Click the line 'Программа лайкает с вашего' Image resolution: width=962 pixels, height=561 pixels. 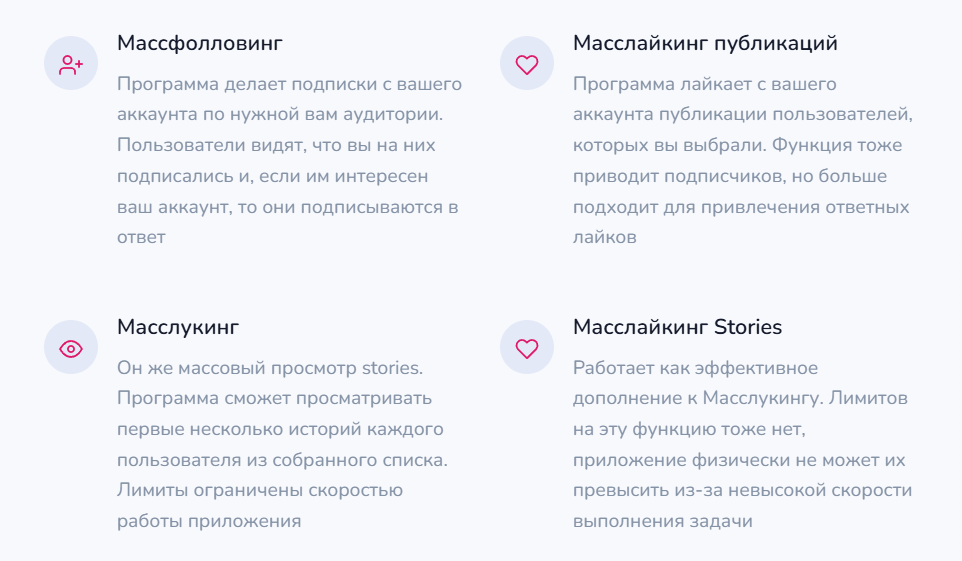click(704, 84)
